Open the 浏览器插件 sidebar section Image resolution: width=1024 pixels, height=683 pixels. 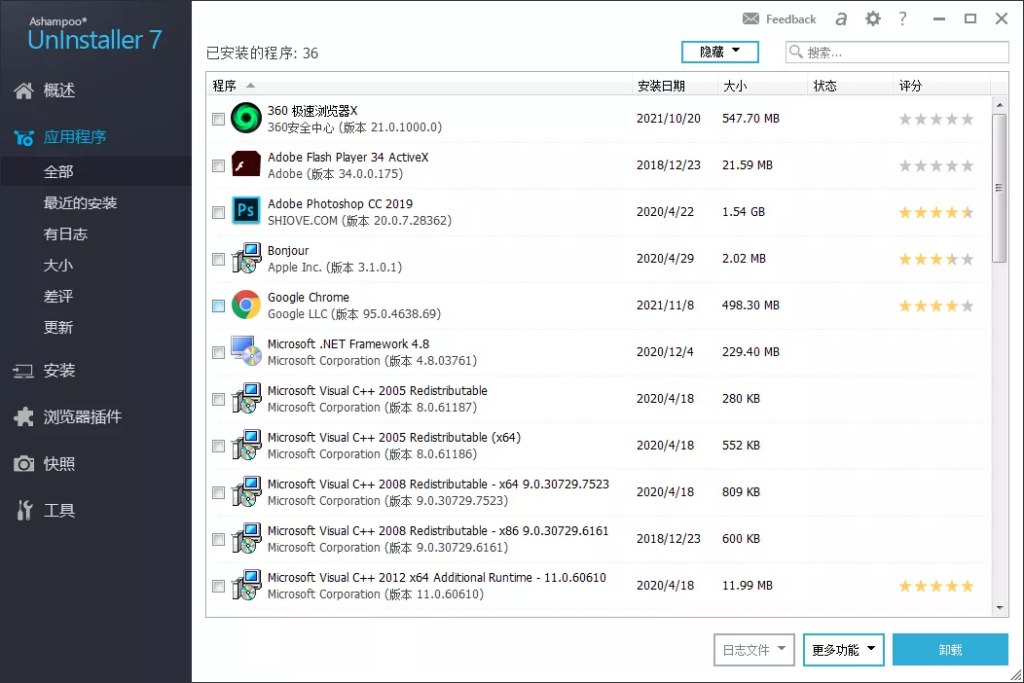(x=82, y=417)
